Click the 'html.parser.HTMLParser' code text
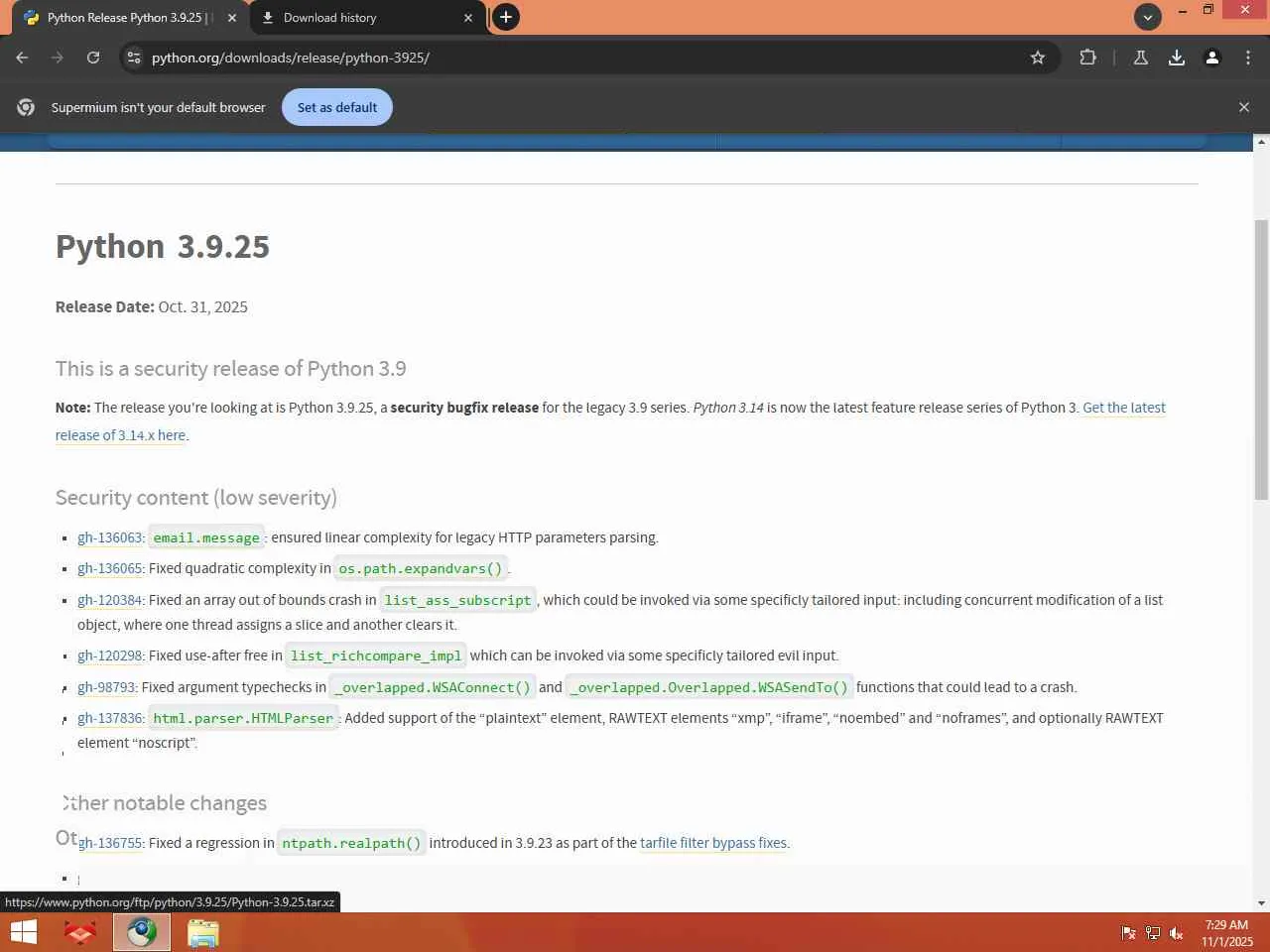Viewport: 1270px width, 952px height. click(243, 718)
